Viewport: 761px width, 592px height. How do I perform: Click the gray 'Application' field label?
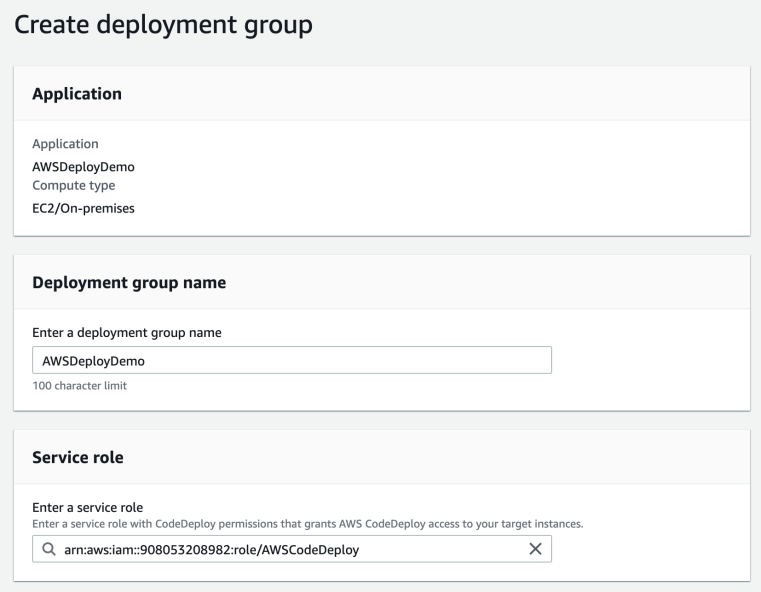click(66, 144)
